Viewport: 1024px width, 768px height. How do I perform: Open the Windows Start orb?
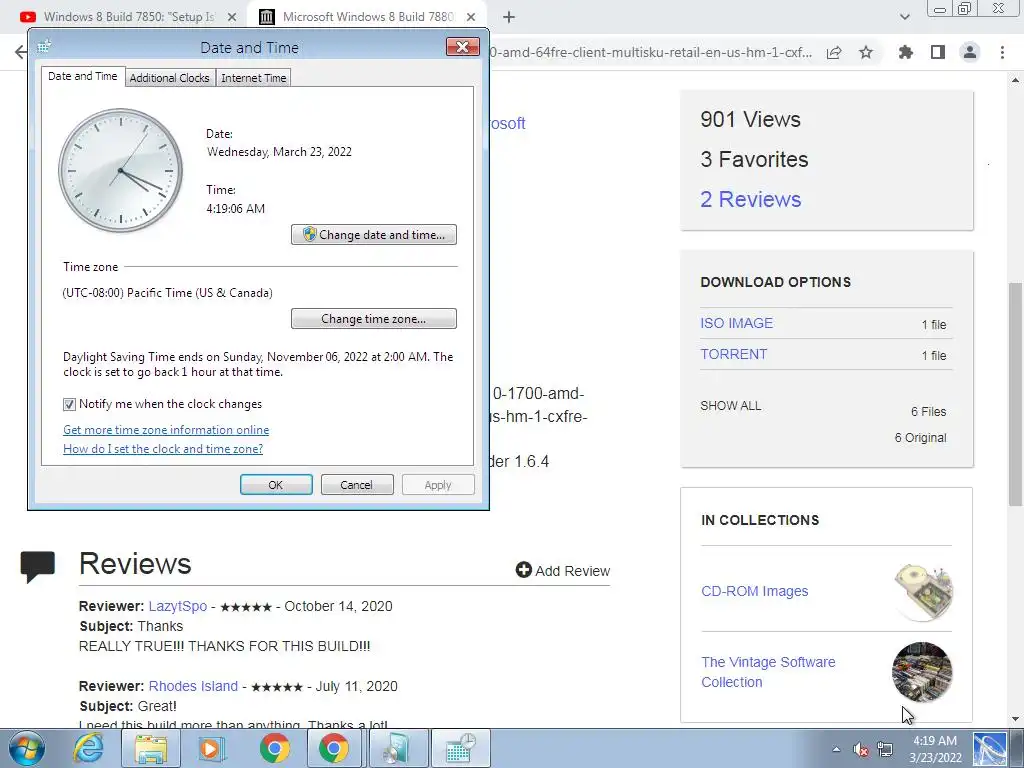[x=26, y=748]
